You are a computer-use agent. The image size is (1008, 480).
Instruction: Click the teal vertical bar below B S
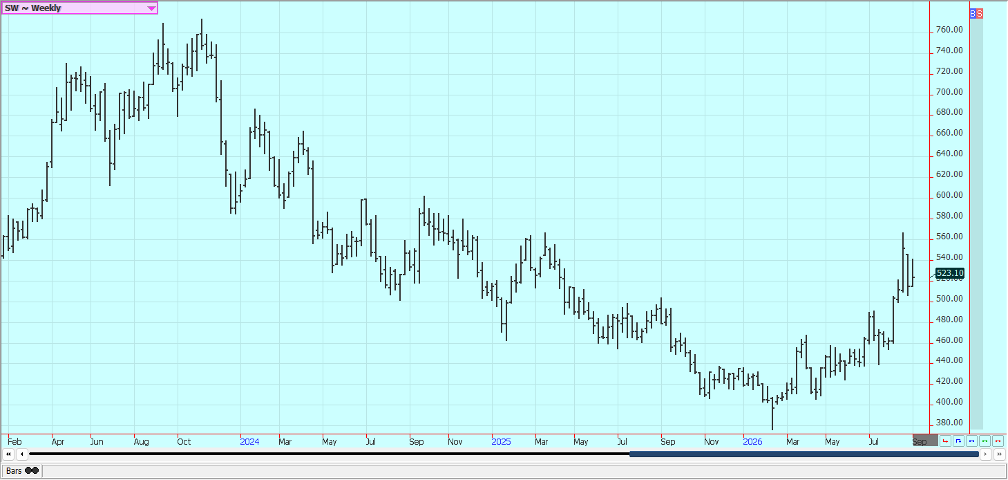tap(976, 224)
